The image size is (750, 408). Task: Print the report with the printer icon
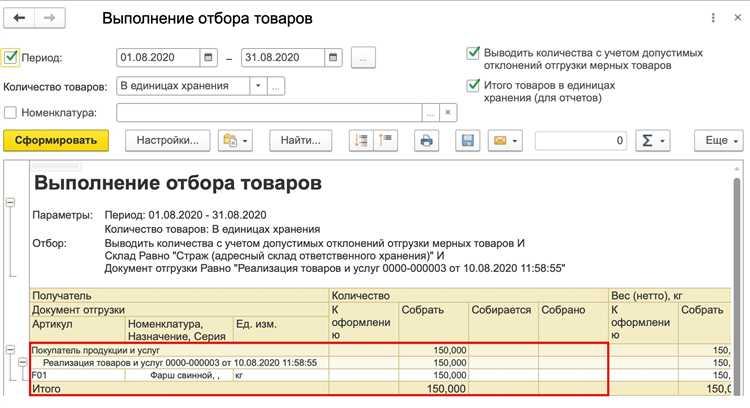click(x=426, y=141)
